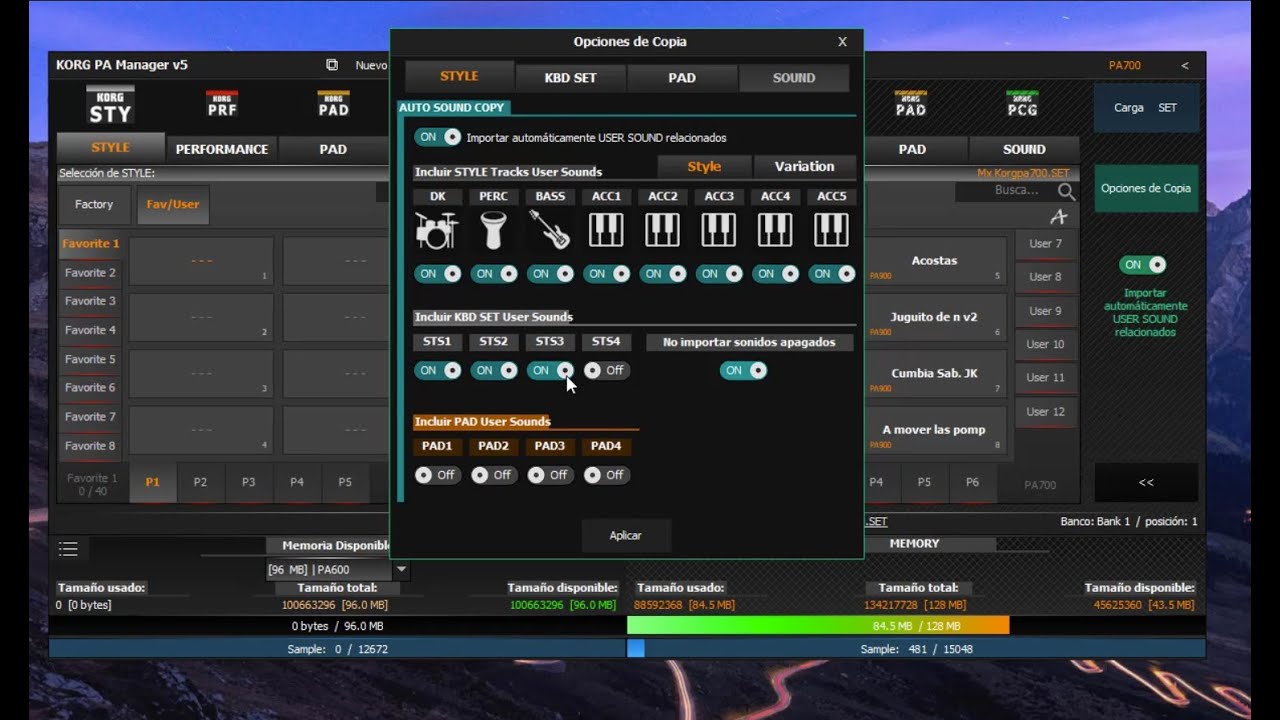1280x720 pixels.
Task: Click the ACC4 keyboard icon
Action: [x=775, y=230]
